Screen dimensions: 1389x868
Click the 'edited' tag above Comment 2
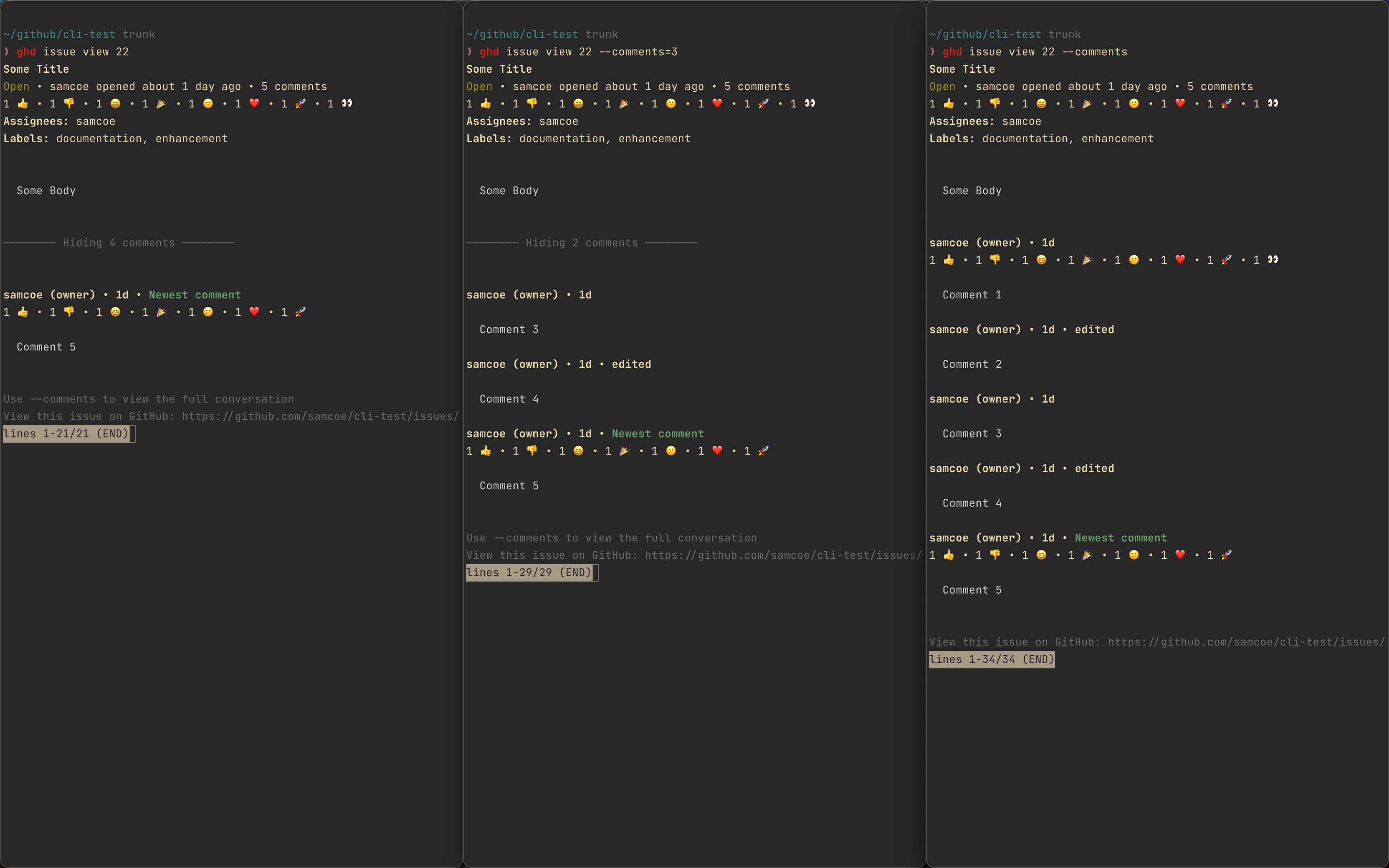click(x=1094, y=329)
